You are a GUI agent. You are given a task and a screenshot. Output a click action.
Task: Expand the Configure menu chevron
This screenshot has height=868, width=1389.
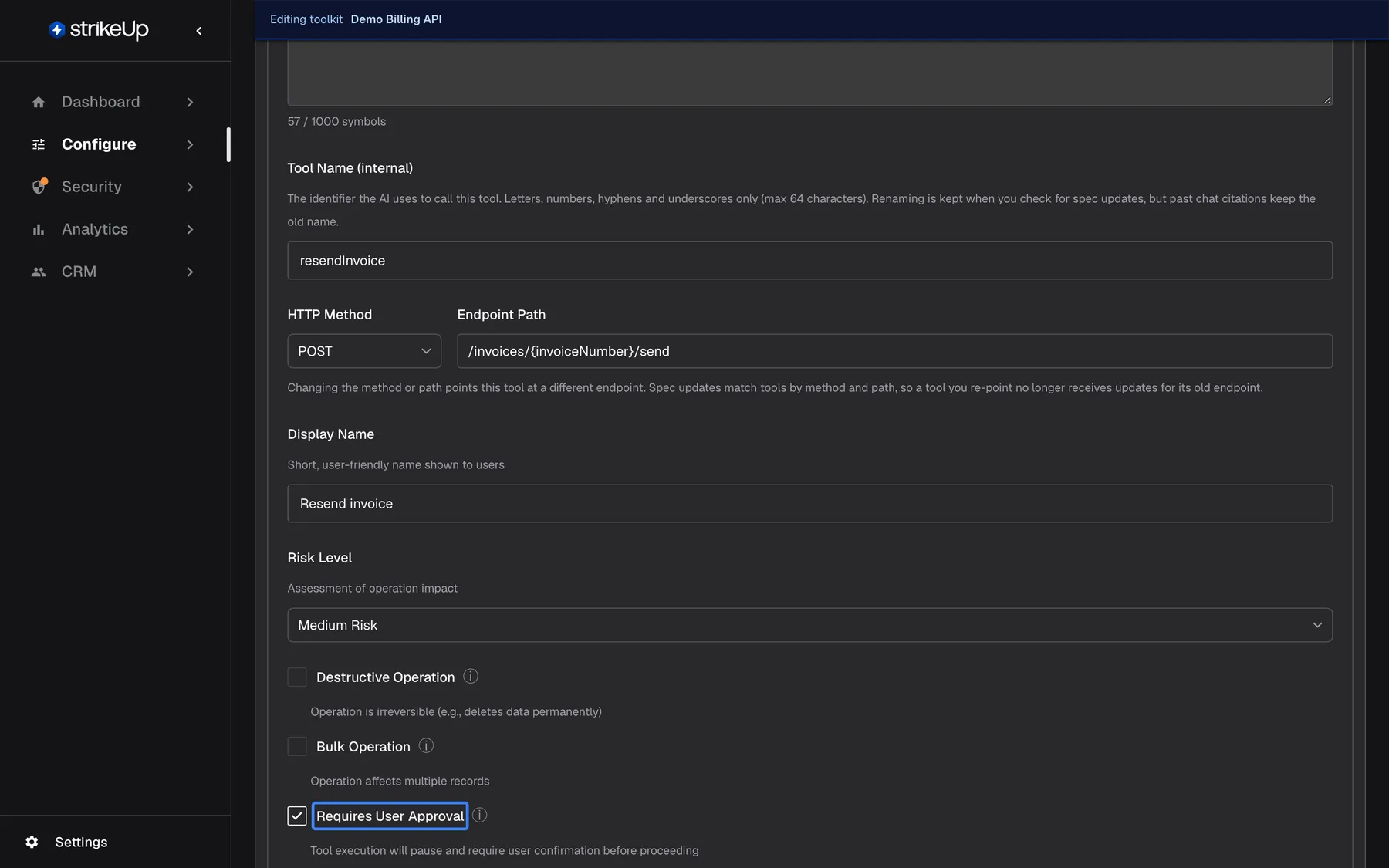[x=190, y=144]
